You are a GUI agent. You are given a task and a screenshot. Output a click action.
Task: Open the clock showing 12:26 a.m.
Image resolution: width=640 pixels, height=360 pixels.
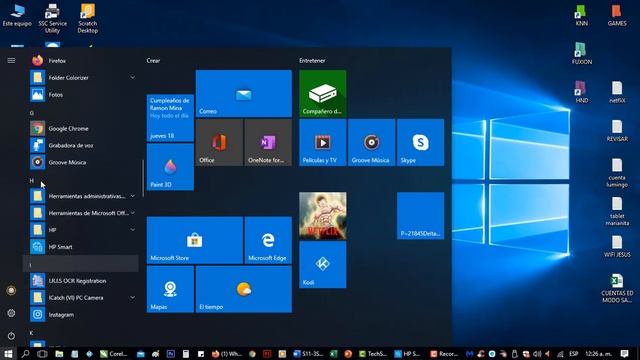point(598,353)
